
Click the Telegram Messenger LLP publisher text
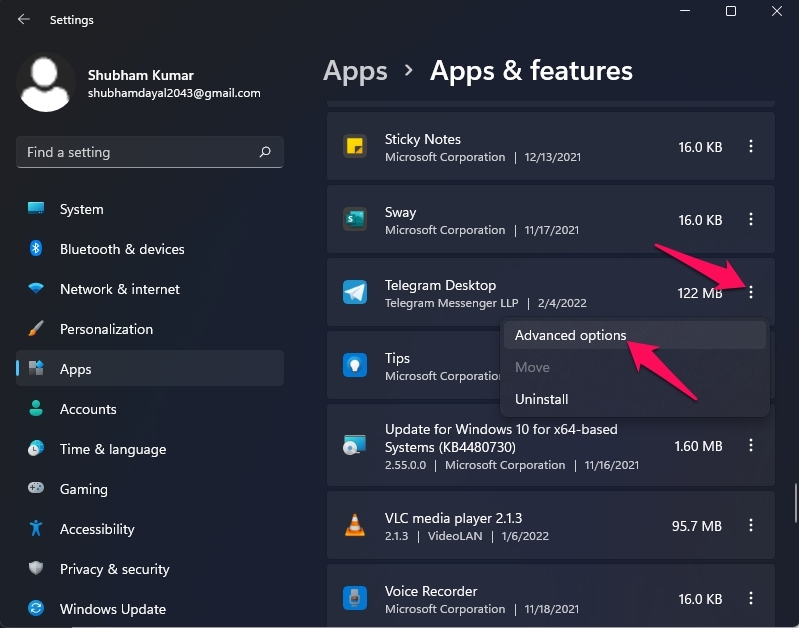click(x=451, y=303)
